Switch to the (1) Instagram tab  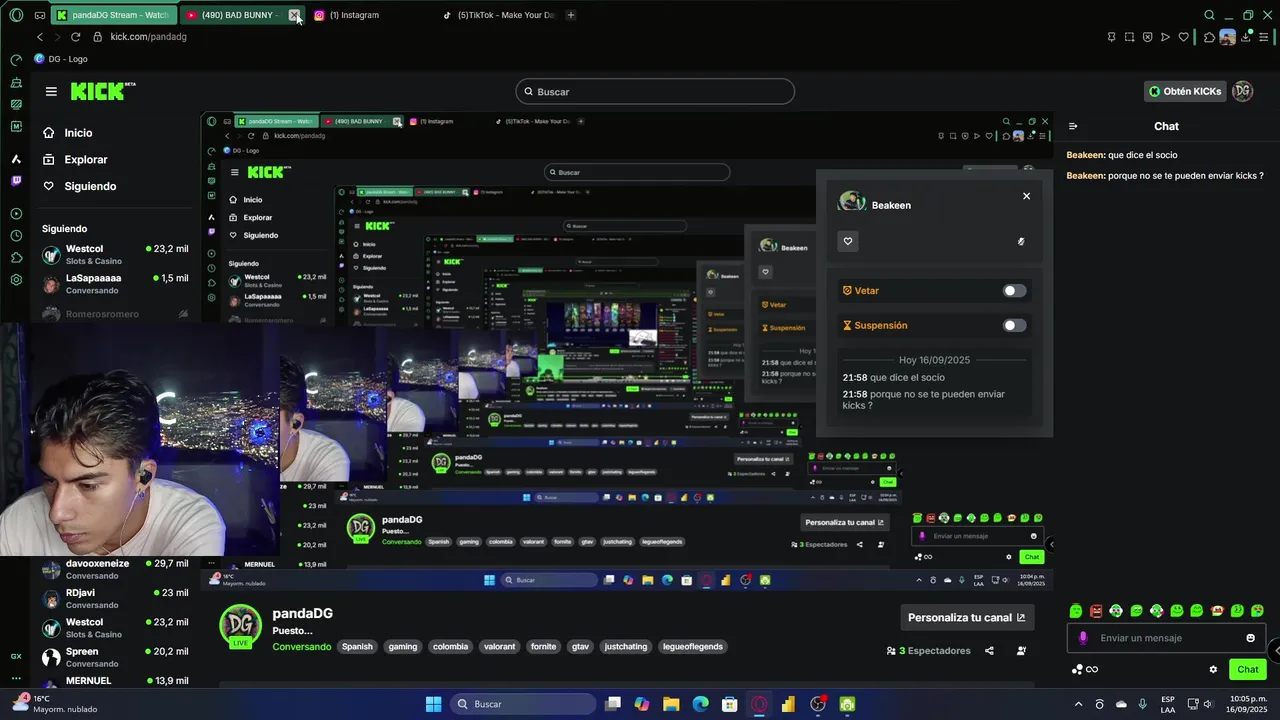354,15
